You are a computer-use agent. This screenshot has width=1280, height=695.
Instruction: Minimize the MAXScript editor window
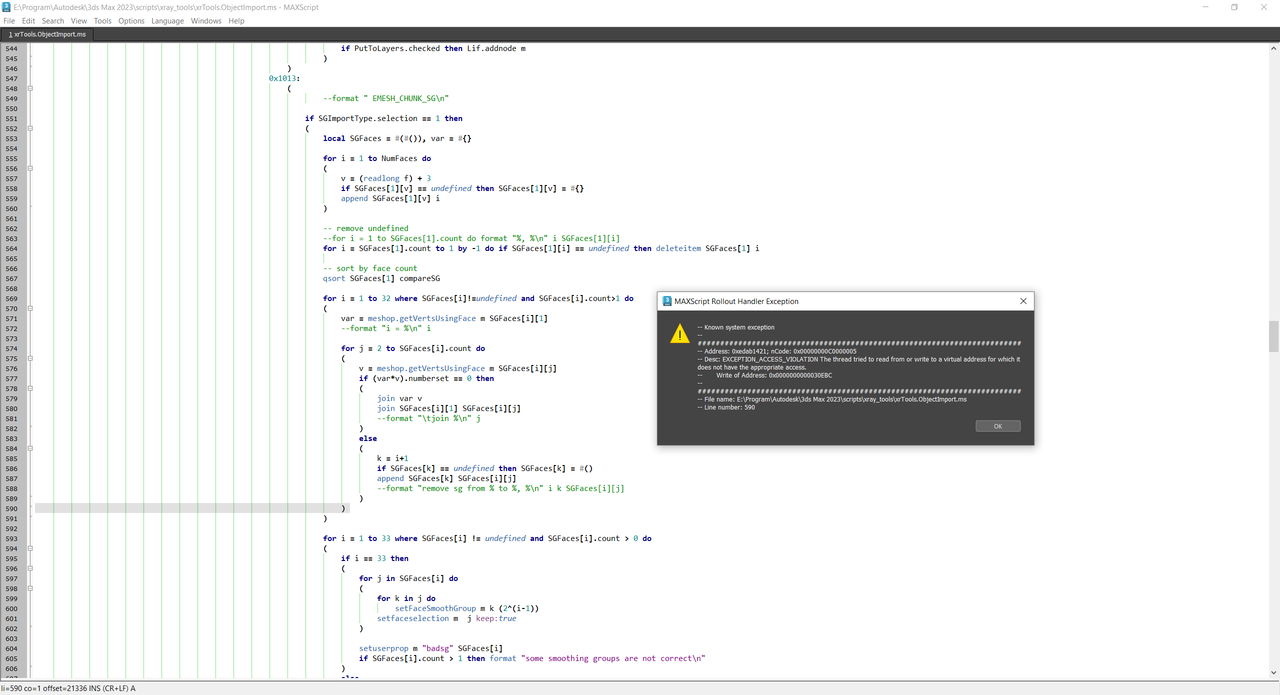(x=1206, y=7)
